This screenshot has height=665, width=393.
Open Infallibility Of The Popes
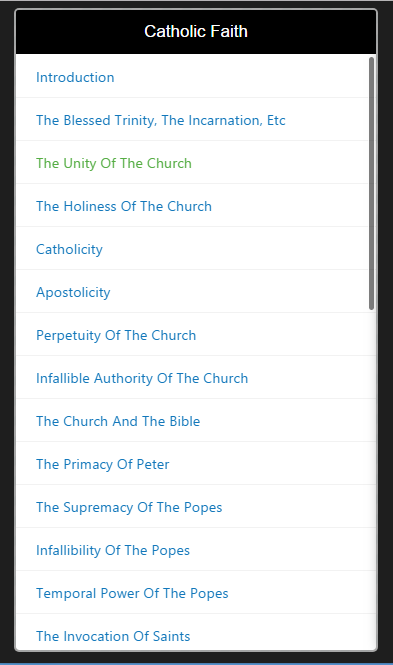(113, 550)
